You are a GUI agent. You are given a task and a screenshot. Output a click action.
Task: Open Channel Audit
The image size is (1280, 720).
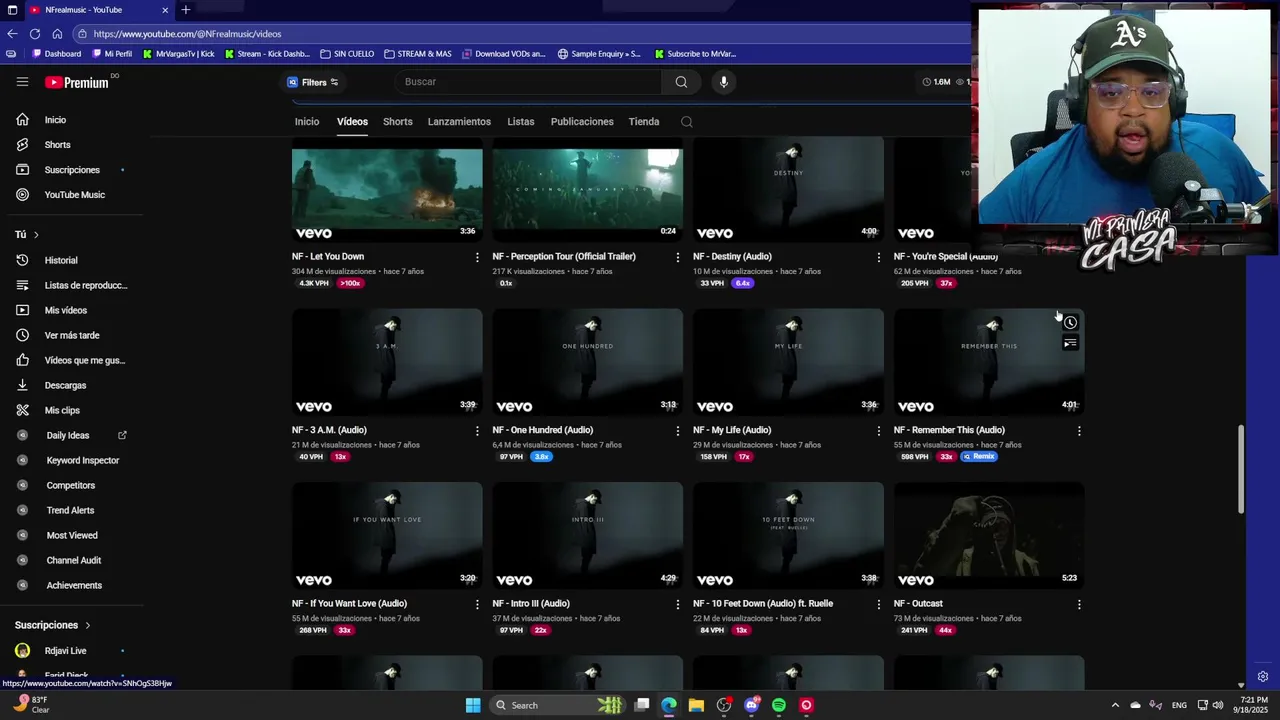click(73, 560)
